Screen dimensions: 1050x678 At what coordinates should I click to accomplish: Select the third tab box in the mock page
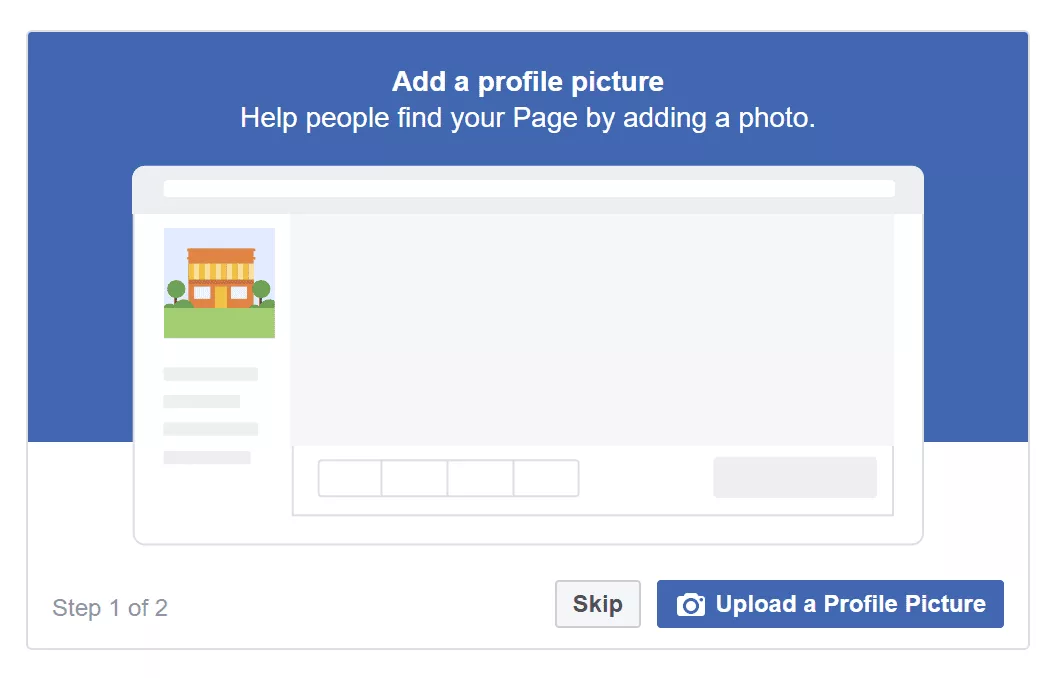[481, 478]
